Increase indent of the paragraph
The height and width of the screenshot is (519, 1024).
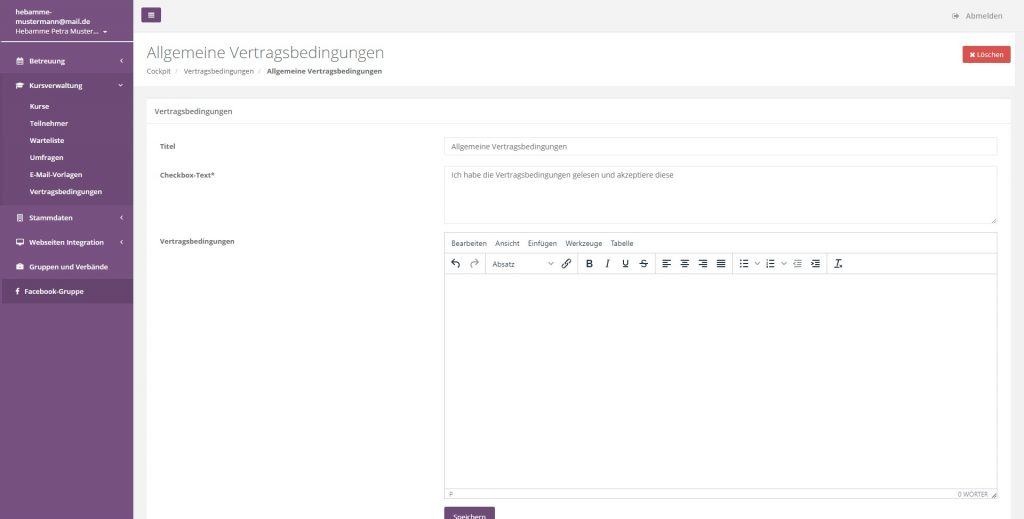(816, 264)
